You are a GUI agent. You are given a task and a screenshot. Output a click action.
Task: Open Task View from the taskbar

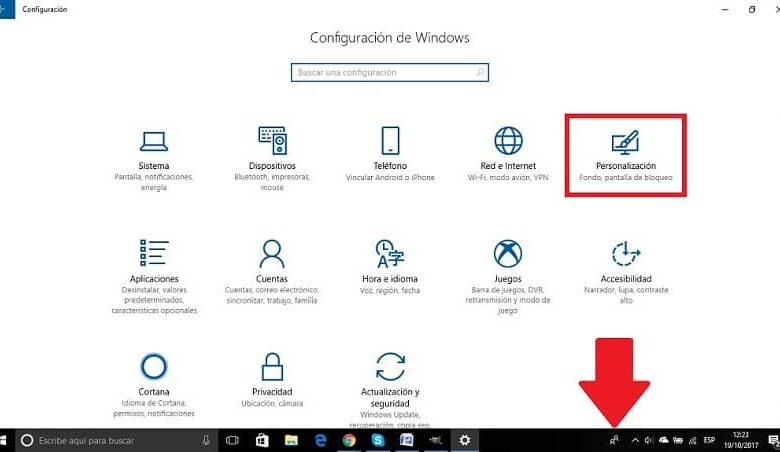pos(232,441)
